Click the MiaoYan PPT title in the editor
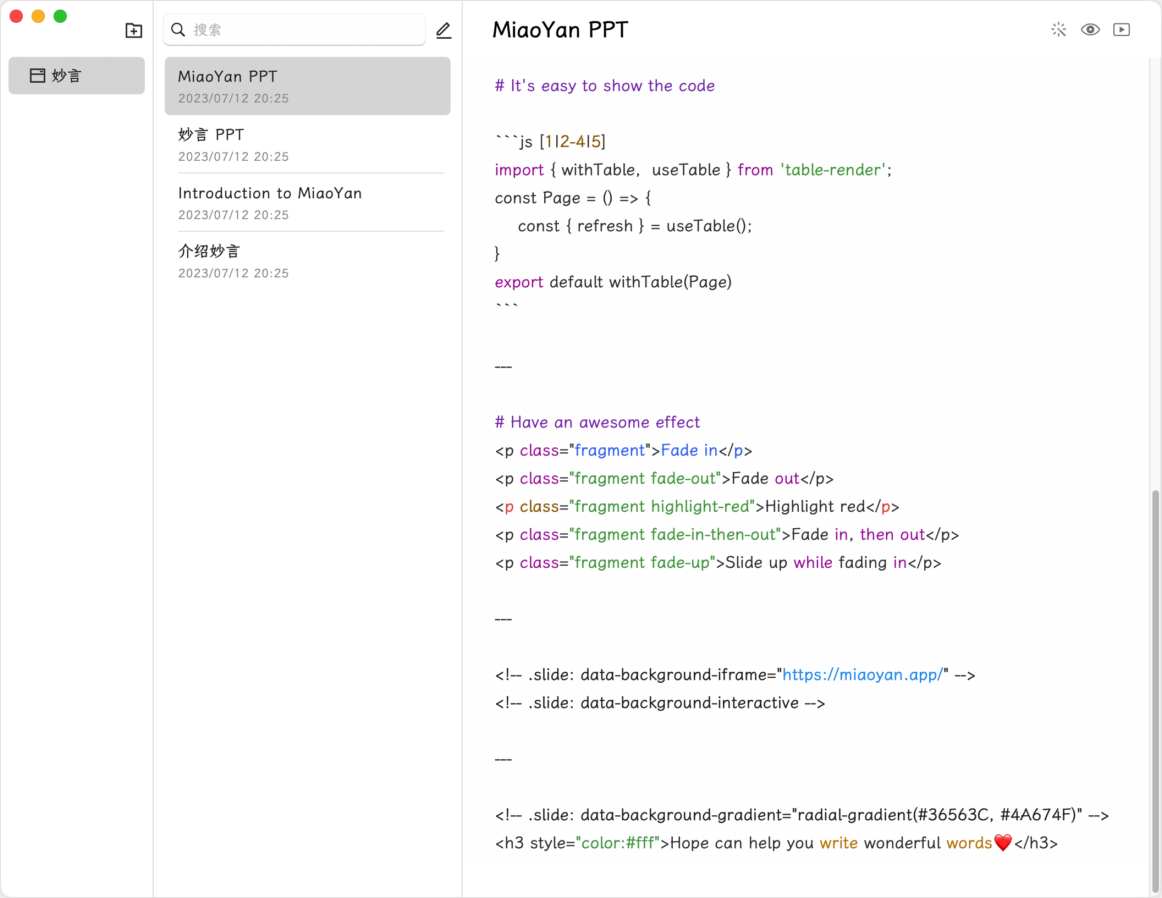 click(x=560, y=30)
